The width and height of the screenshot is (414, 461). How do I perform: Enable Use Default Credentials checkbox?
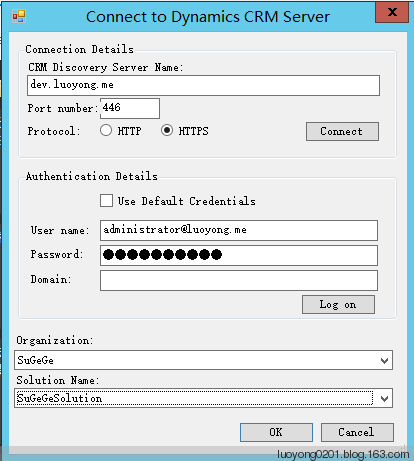click(x=106, y=201)
